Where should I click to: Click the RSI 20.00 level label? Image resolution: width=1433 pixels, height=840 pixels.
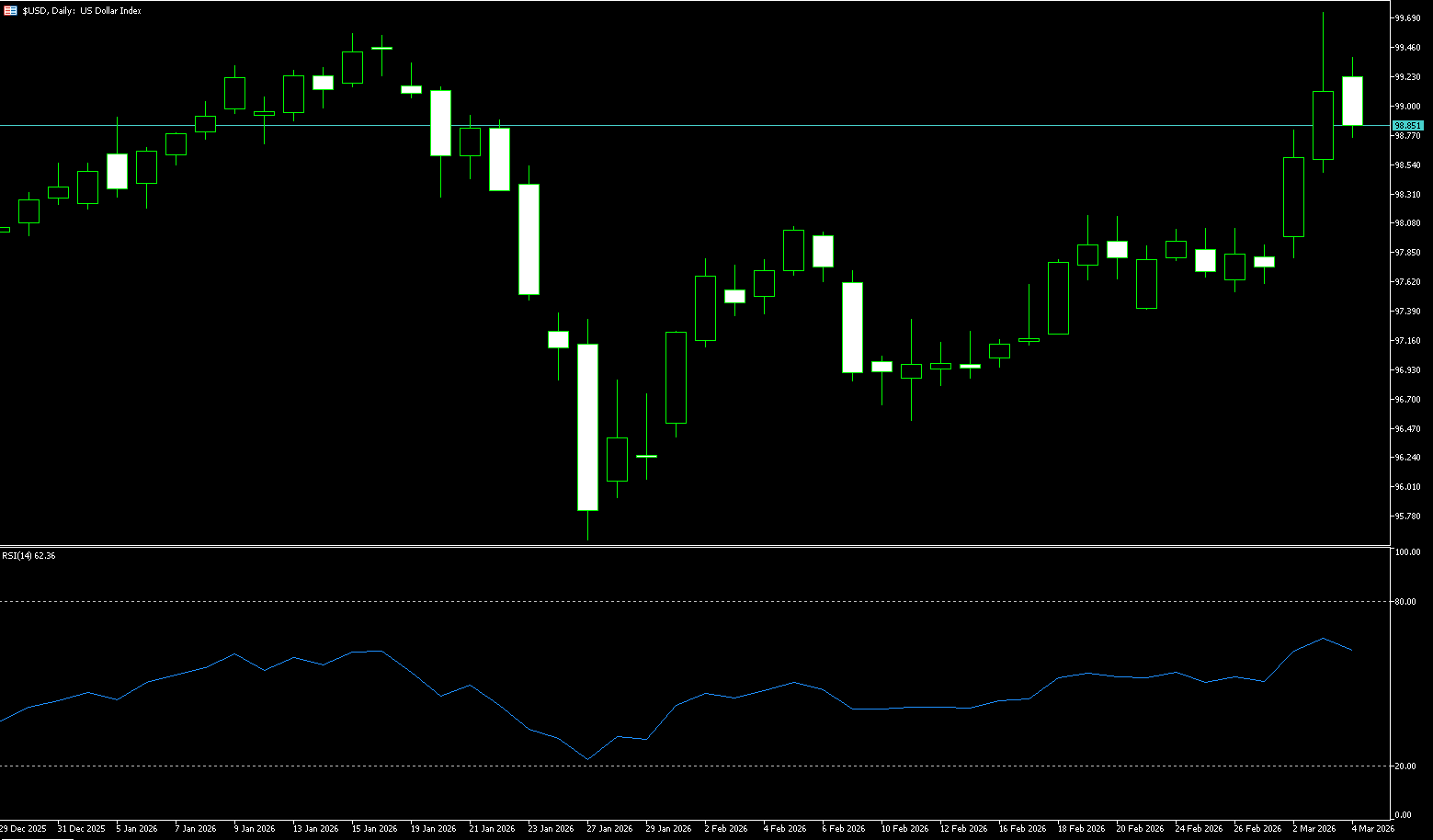1405,766
